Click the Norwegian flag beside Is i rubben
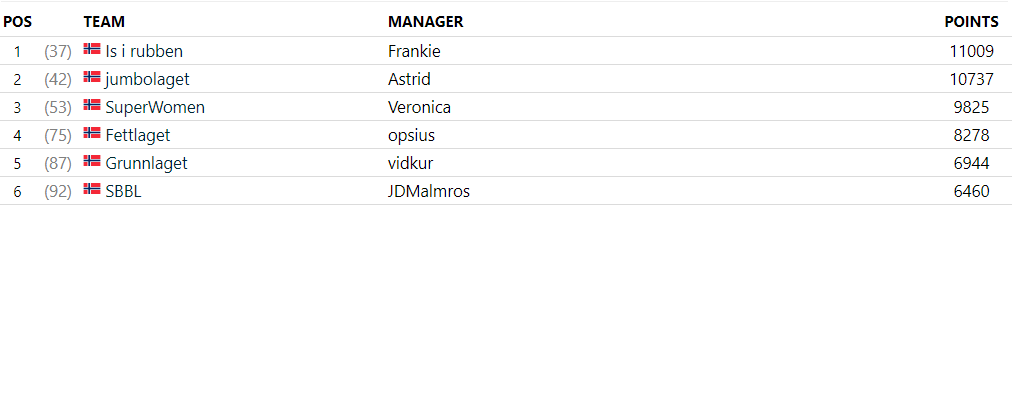Viewport: 1022px width, 412px height. click(x=92, y=49)
